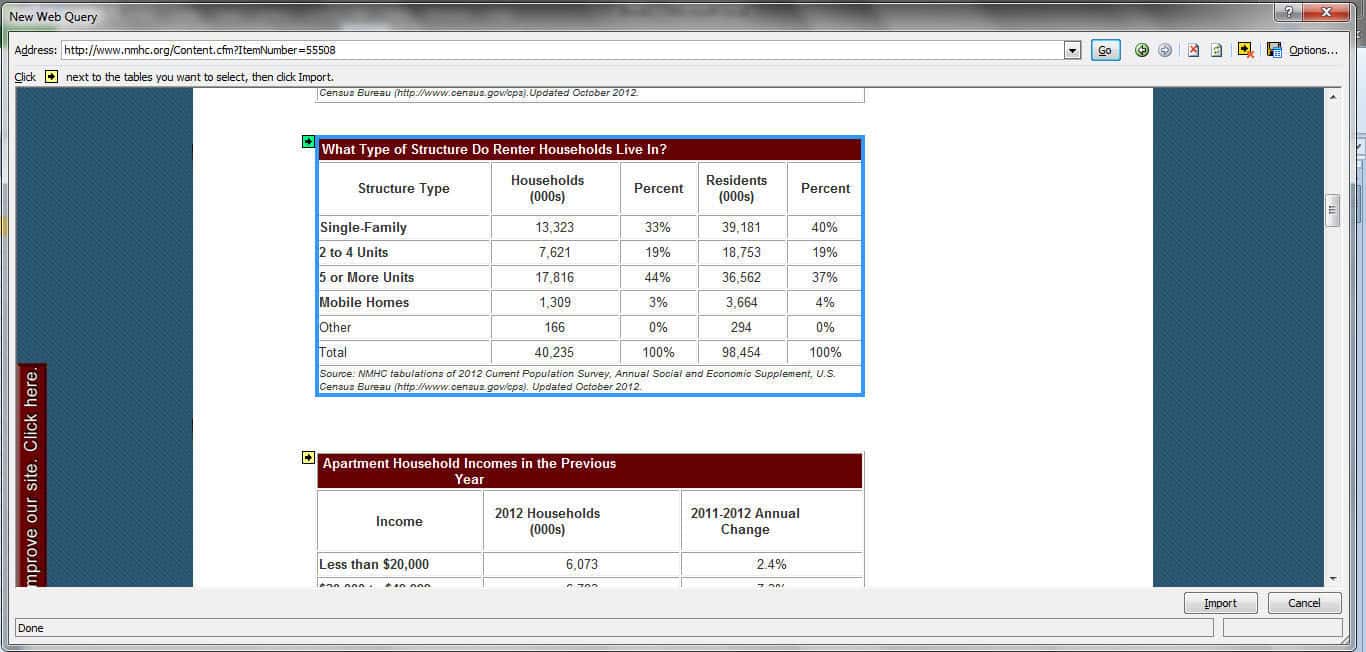
Task: Click the 'Improve our site. Click here.' banner
Action: pyautogui.click(x=32, y=475)
